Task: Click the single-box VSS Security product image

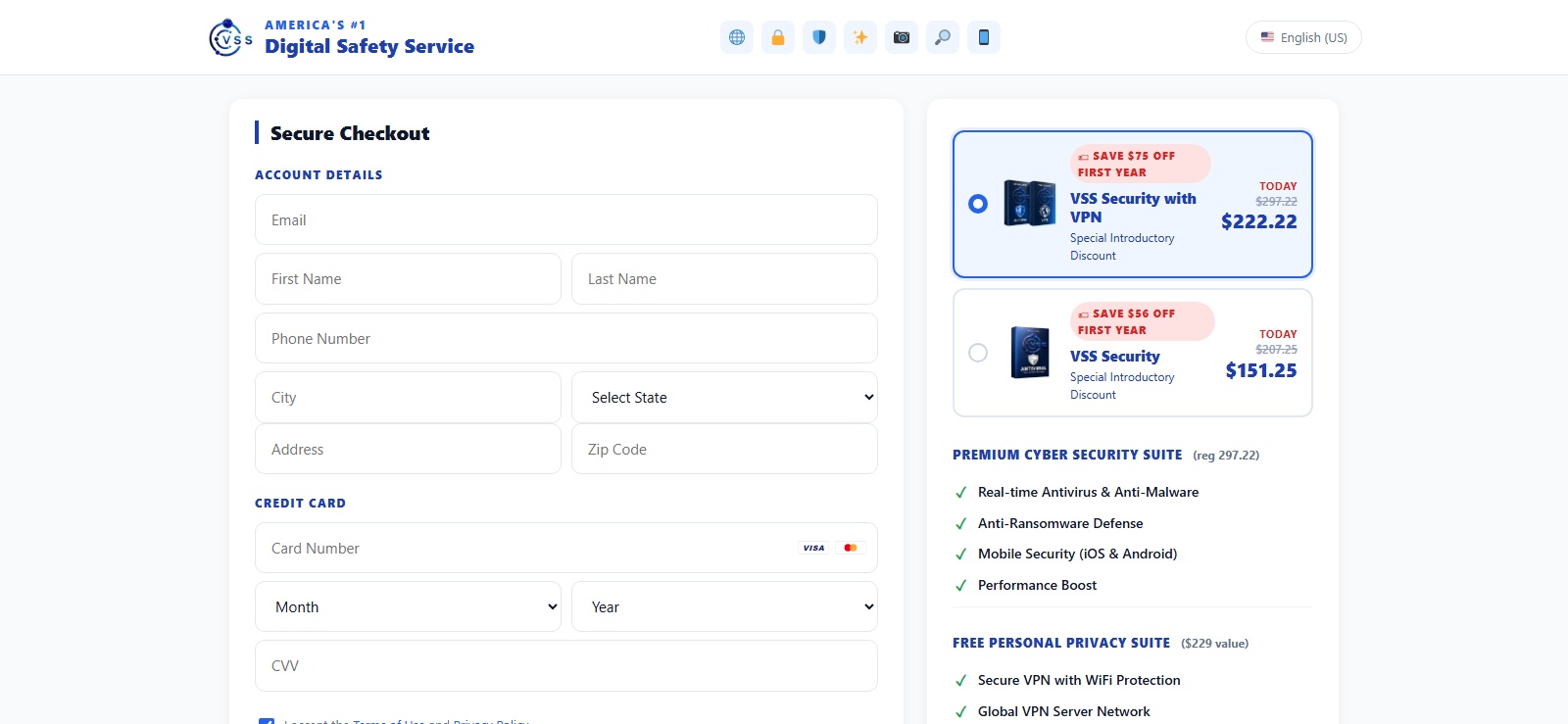Action: coord(1030,353)
